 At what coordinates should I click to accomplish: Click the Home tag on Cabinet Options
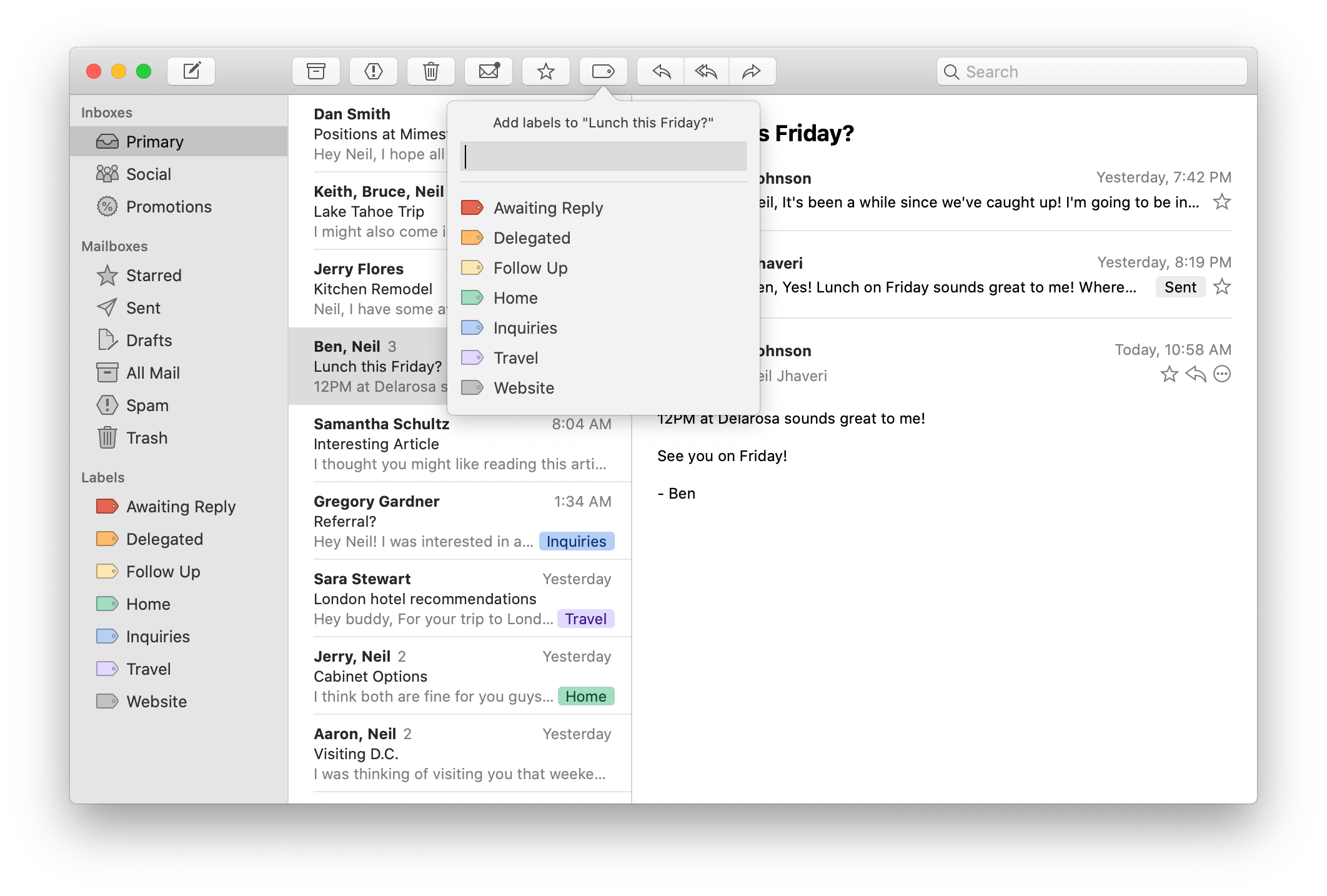[585, 696]
